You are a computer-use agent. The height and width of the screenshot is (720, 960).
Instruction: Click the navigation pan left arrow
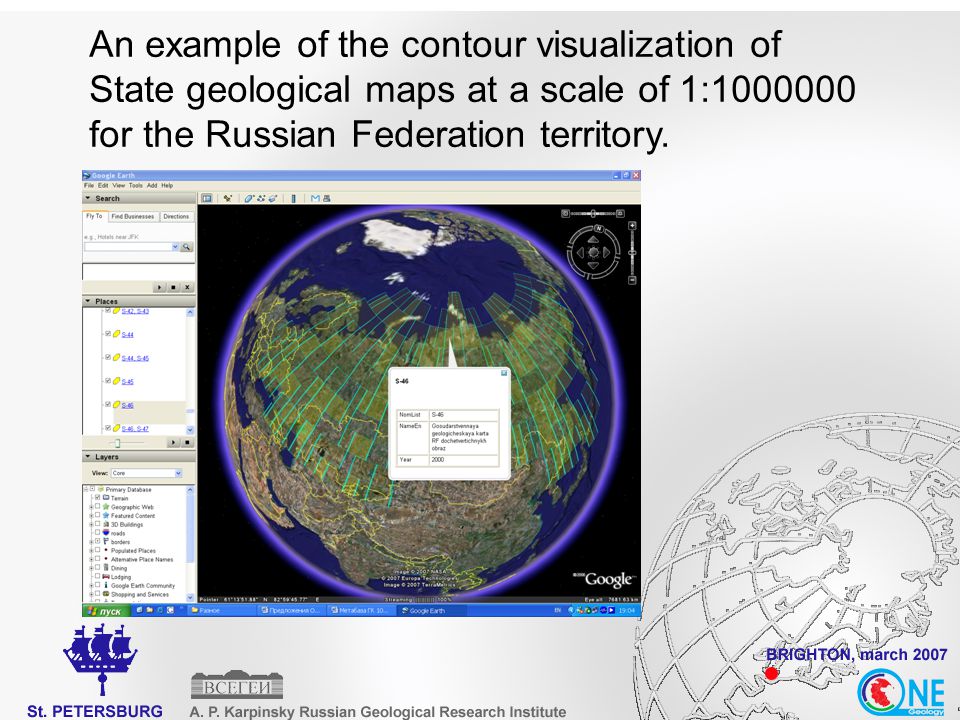pyautogui.click(x=580, y=252)
